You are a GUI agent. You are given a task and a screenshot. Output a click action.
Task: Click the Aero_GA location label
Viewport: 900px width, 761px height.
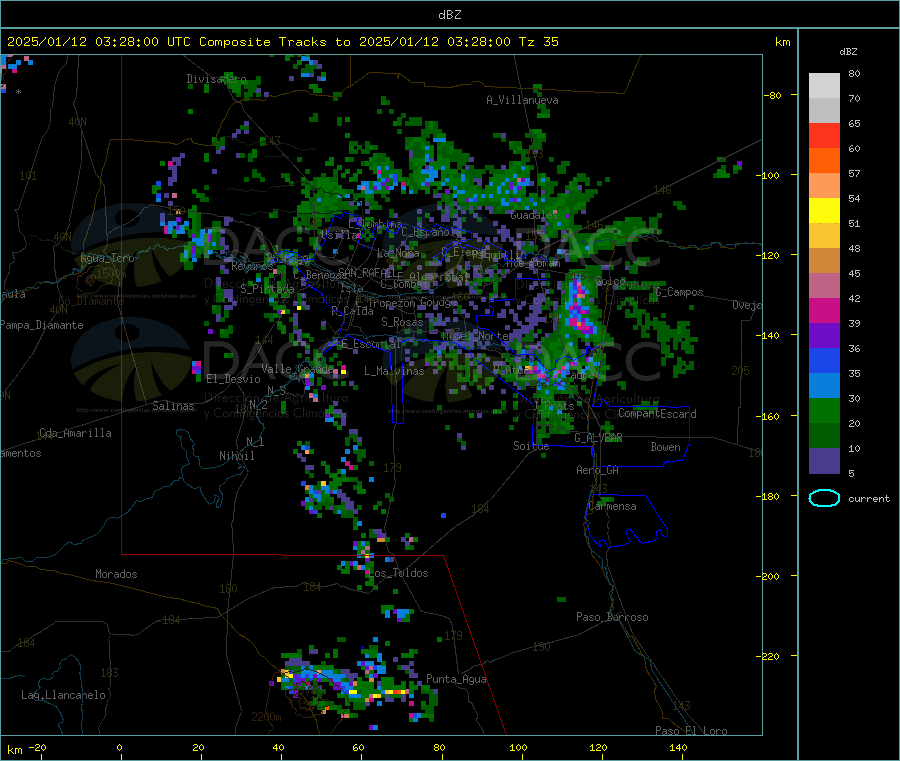(x=598, y=470)
